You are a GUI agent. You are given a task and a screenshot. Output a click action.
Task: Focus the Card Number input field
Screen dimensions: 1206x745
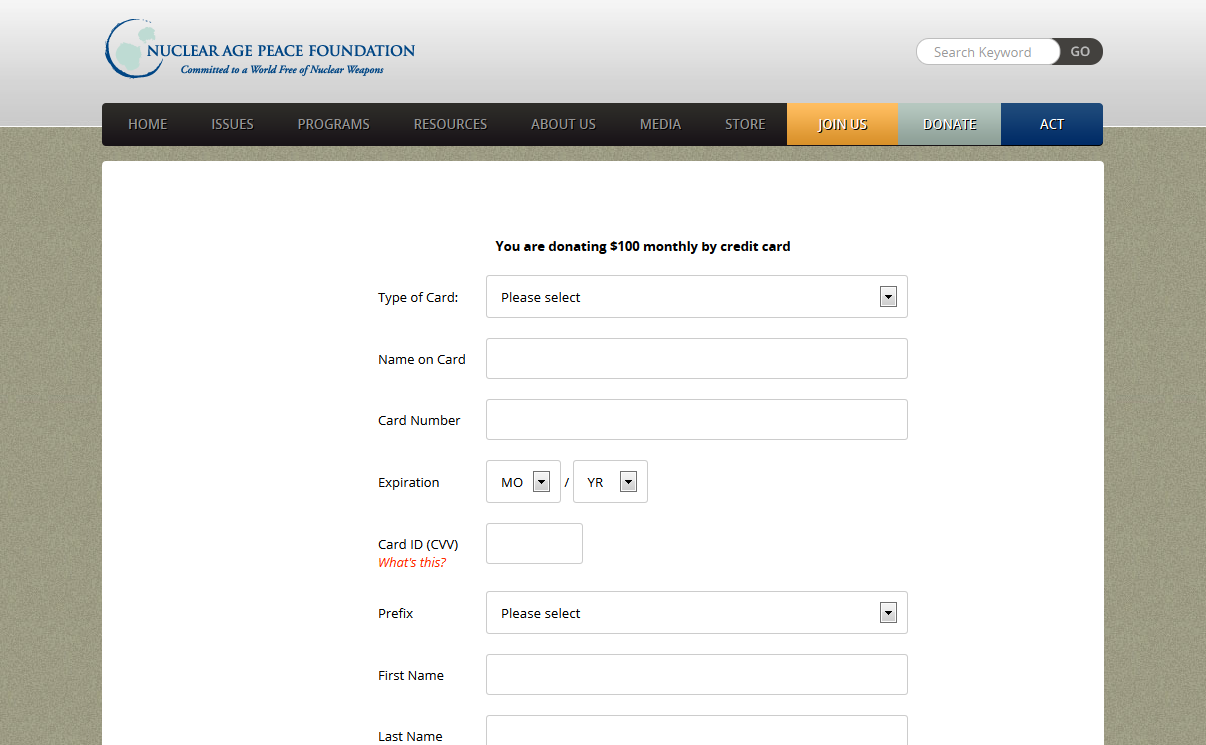pos(696,420)
